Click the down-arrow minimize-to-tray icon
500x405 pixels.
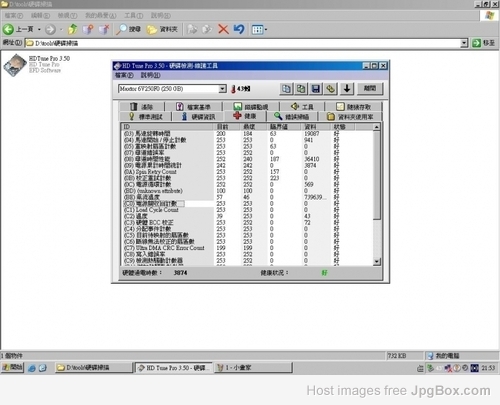[347, 89]
